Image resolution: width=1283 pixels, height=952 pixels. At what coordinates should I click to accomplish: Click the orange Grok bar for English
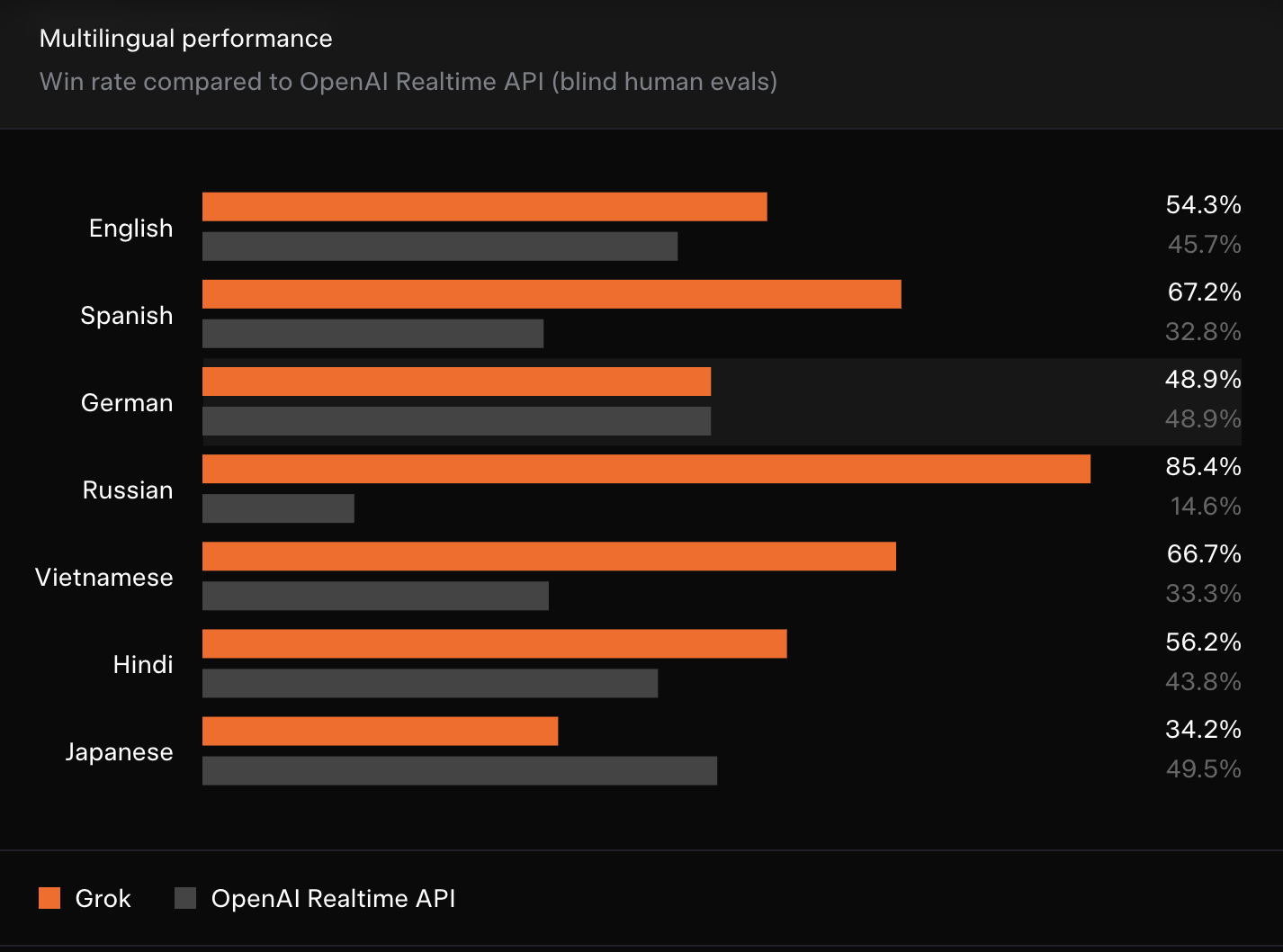(484, 206)
